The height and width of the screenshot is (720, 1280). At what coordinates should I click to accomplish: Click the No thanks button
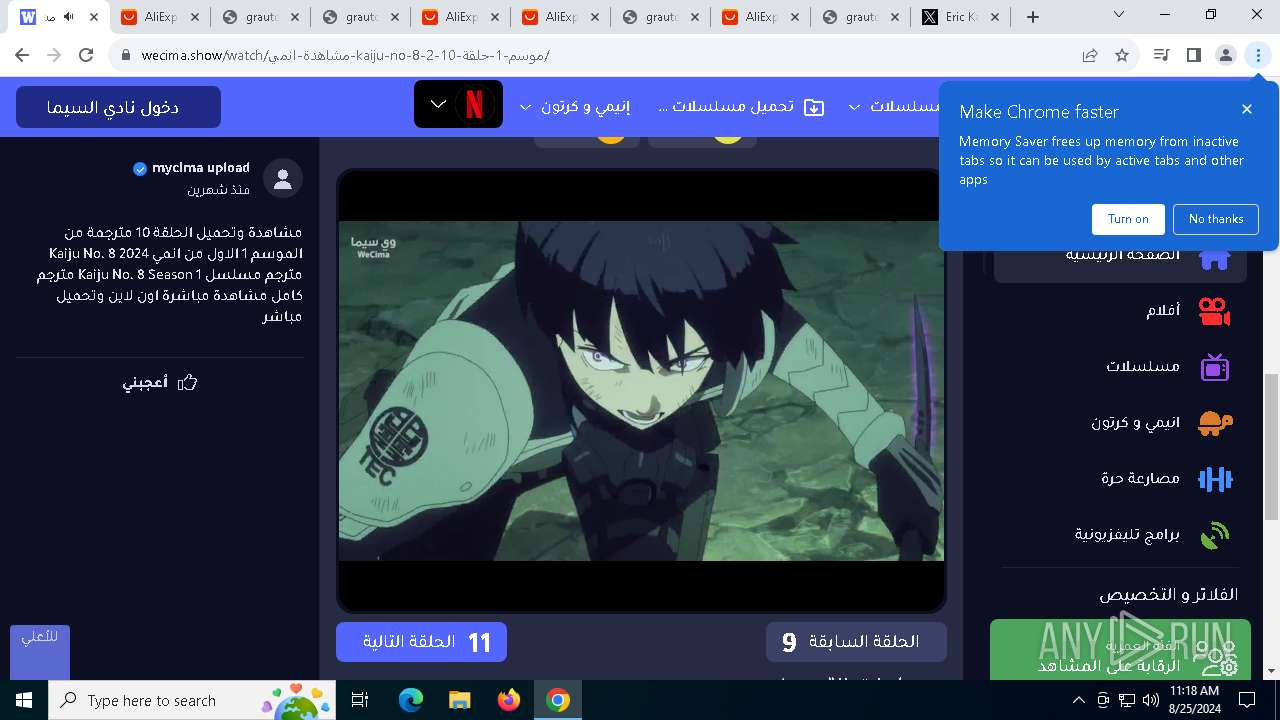click(x=1216, y=219)
